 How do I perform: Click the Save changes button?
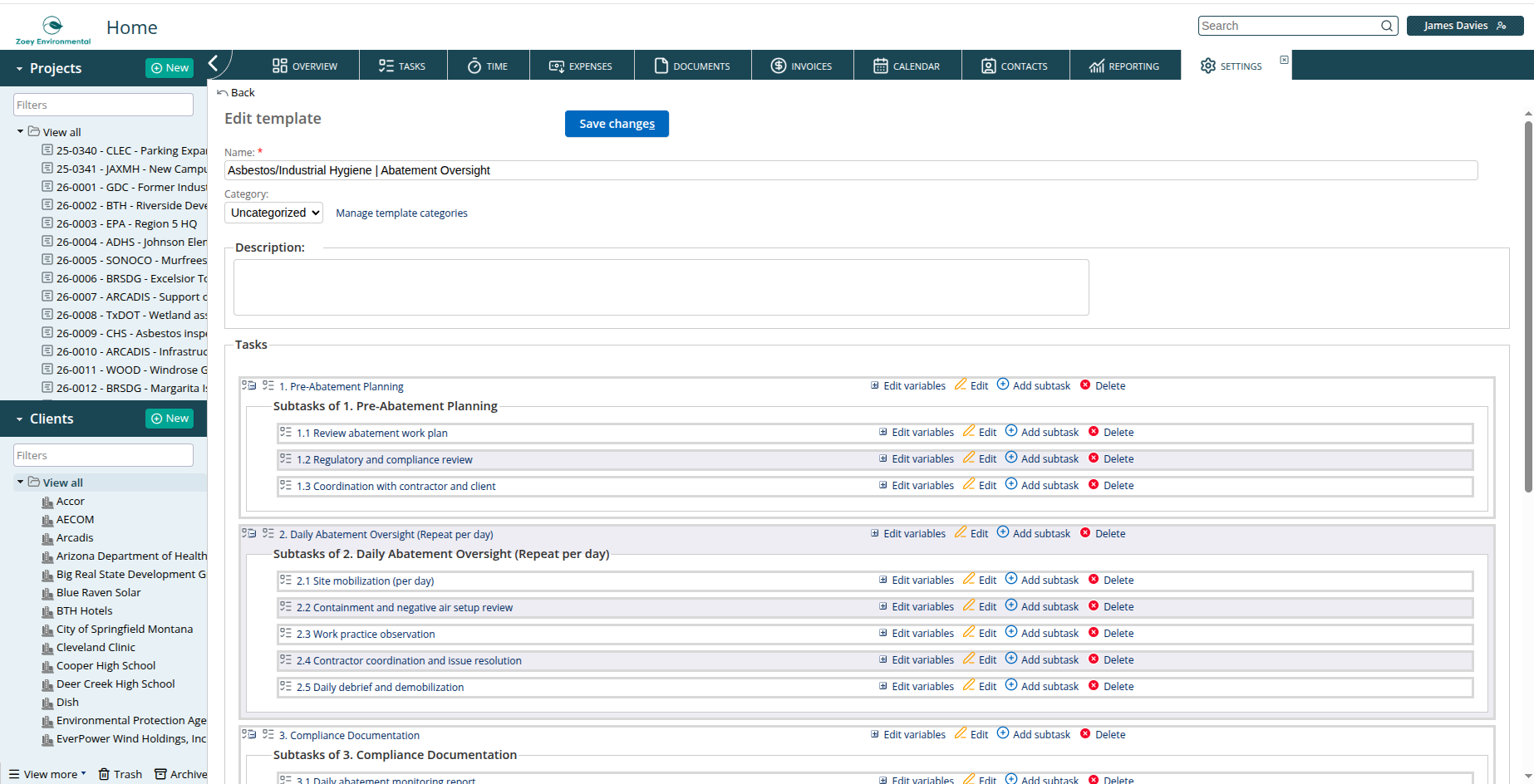(x=617, y=124)
